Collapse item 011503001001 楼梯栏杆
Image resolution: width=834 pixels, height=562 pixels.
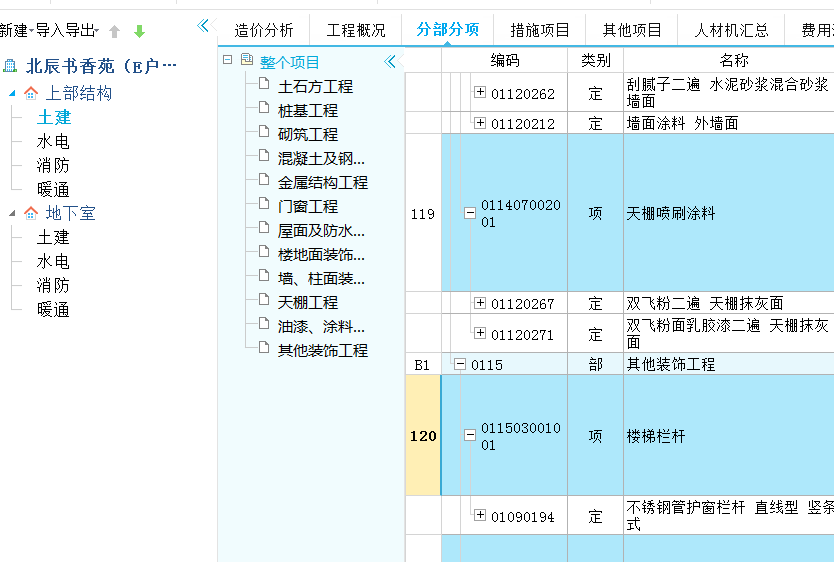(x=470, y=435)
